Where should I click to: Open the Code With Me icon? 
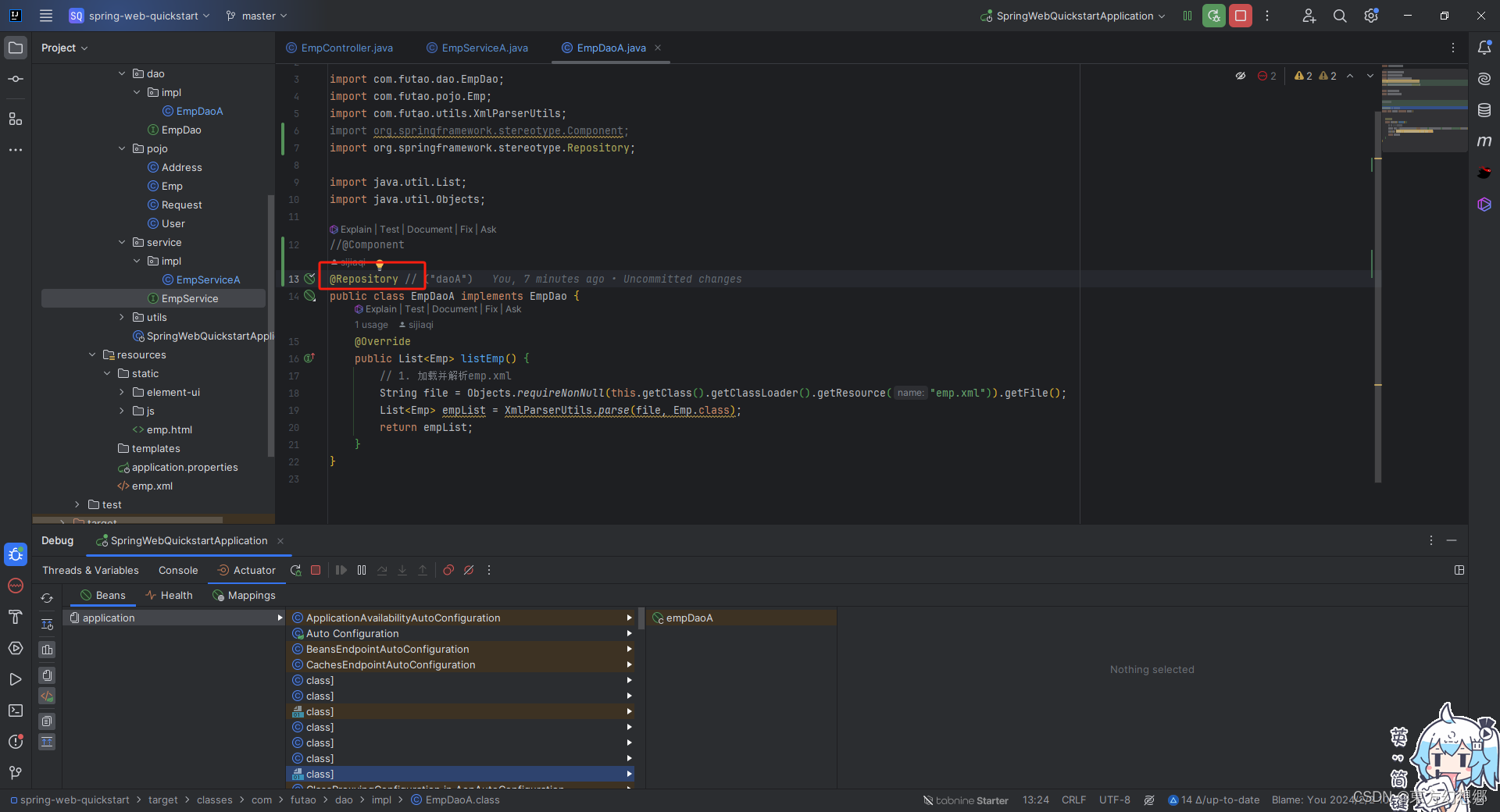[1309, 16]
